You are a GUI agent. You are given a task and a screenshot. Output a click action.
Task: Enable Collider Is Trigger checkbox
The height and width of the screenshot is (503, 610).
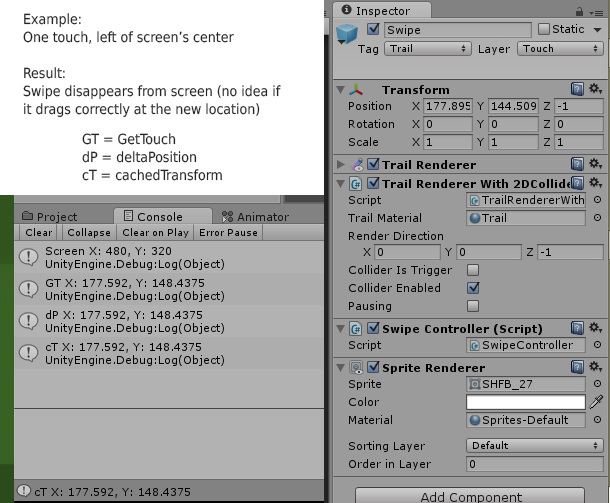click(473, 270)
